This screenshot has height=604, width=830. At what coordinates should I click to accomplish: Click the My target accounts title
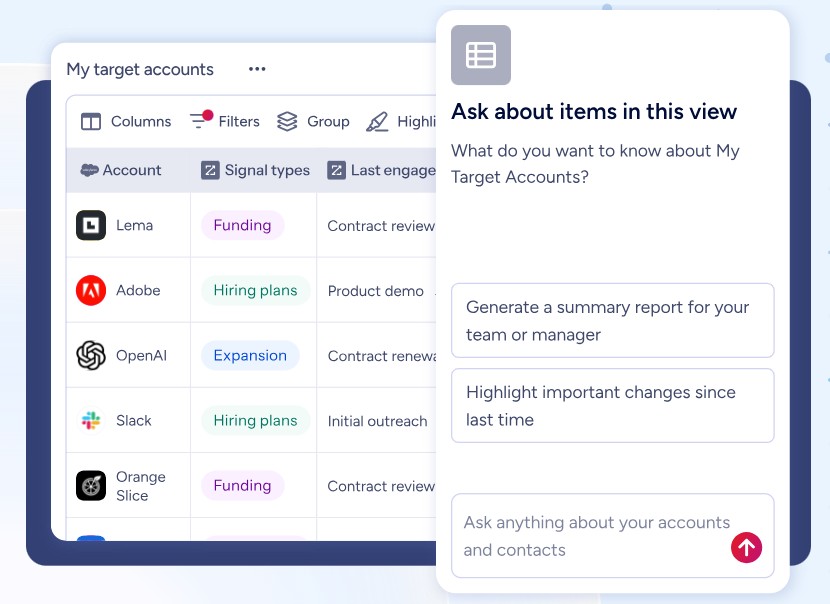[x=140, y=70]
